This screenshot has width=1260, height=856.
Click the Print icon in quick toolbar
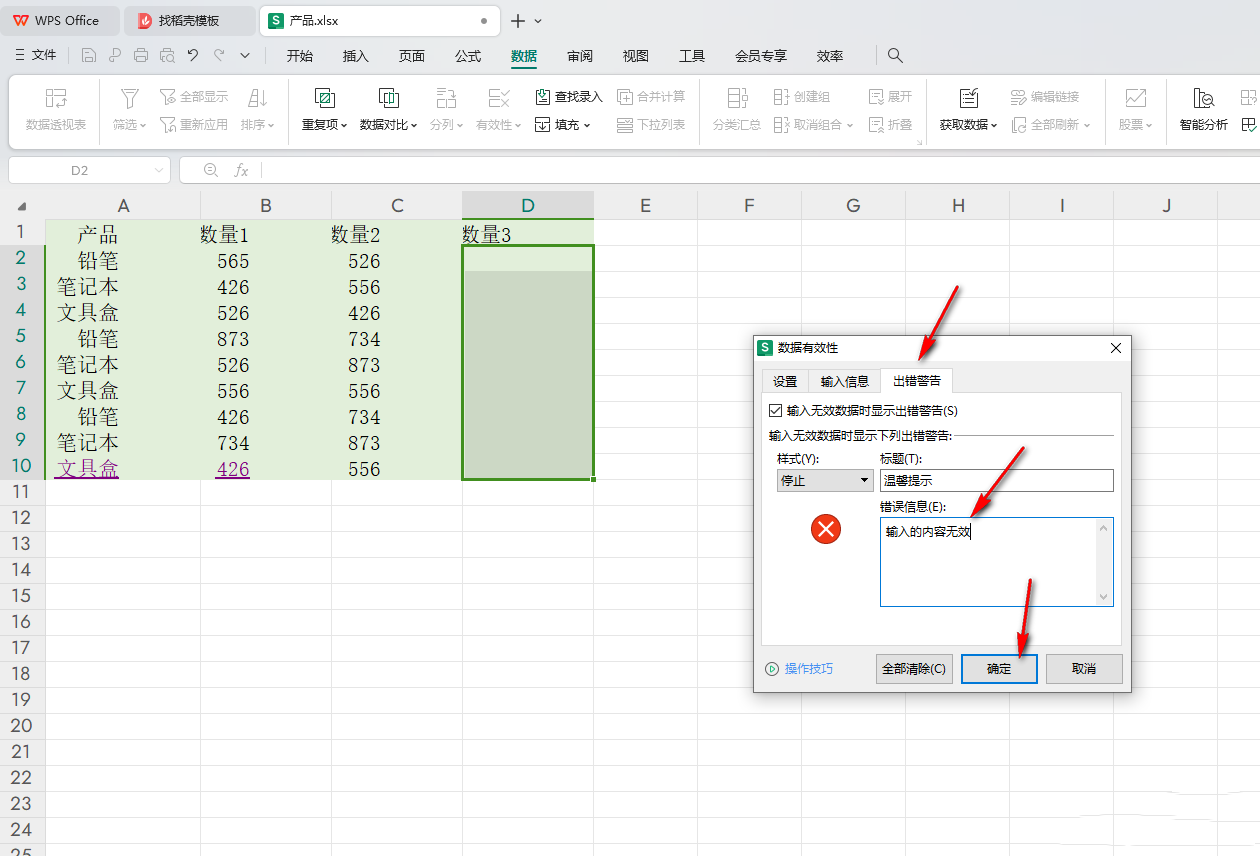[141, 56]
